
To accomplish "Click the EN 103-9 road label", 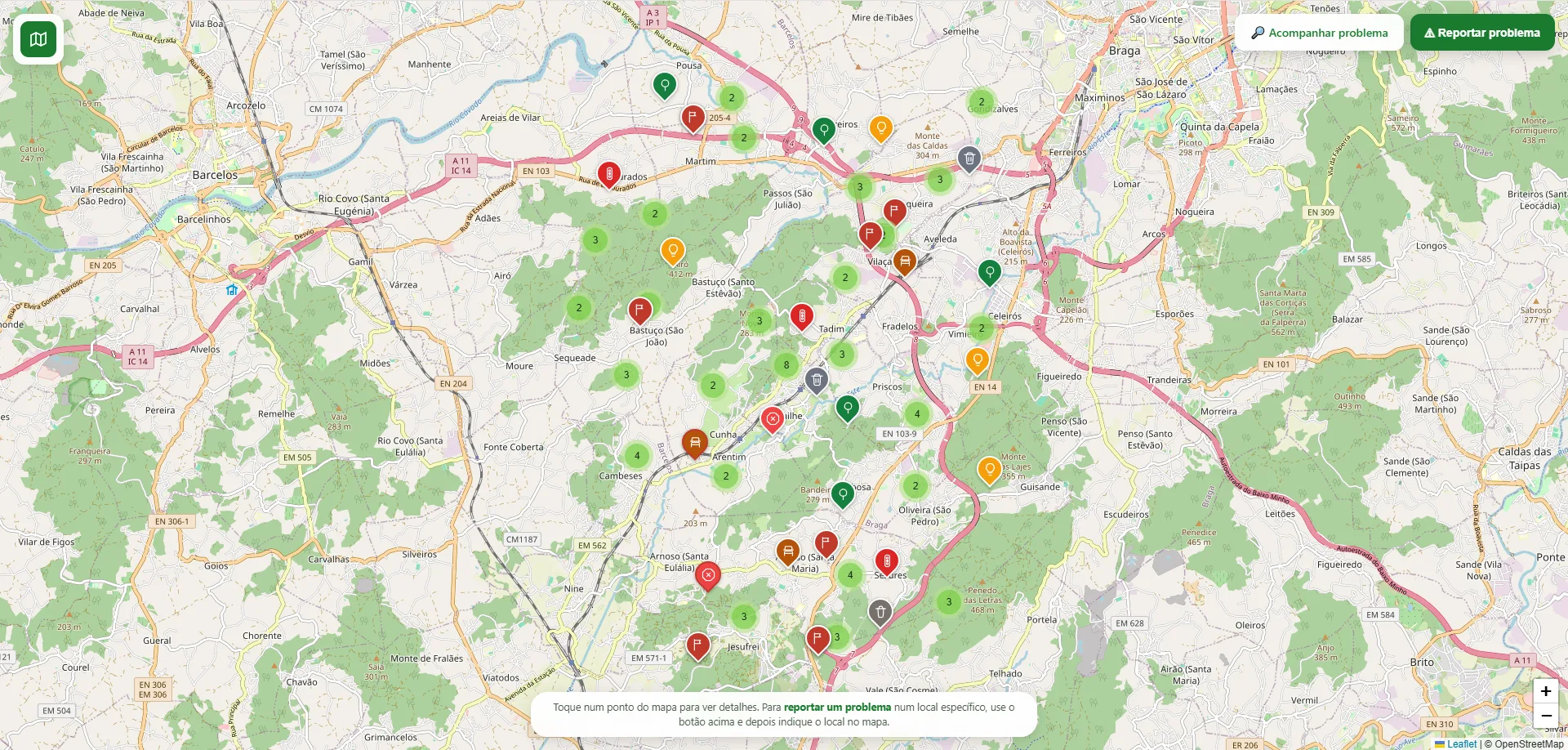I will pyautogui.click(x=899, y=434).
